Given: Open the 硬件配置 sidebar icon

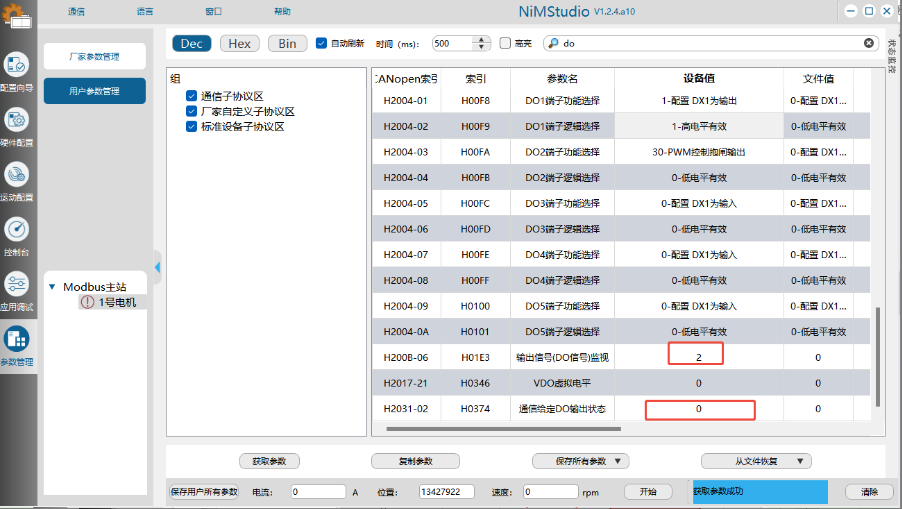Looking at the screenshot, I should coord(17,121).
